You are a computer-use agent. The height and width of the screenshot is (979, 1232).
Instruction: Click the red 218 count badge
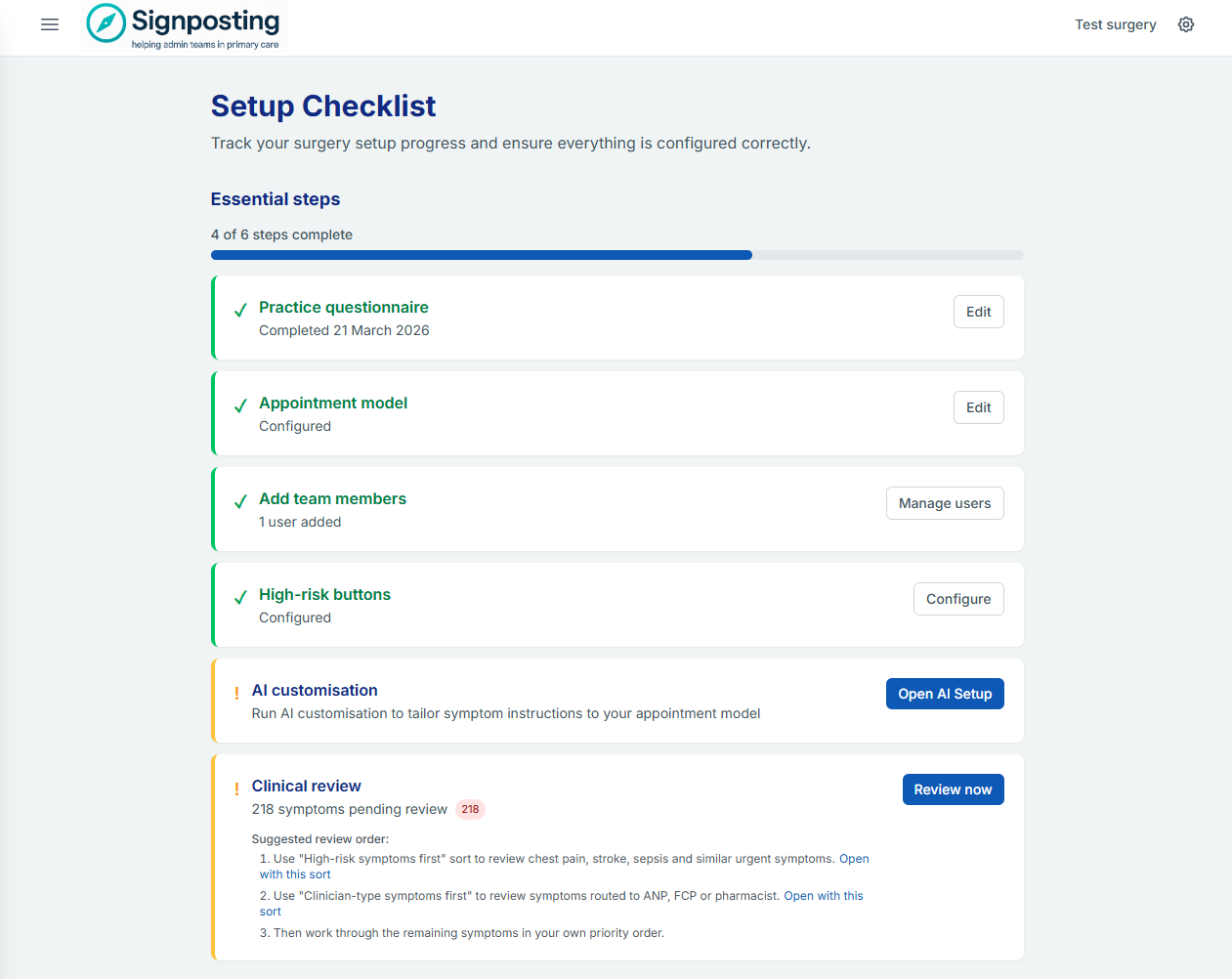click(470, 809)
